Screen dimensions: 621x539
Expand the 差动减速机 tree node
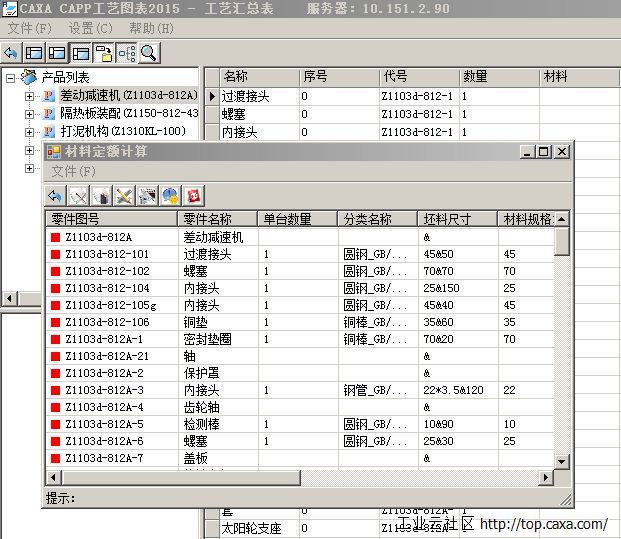pos(30,96)
